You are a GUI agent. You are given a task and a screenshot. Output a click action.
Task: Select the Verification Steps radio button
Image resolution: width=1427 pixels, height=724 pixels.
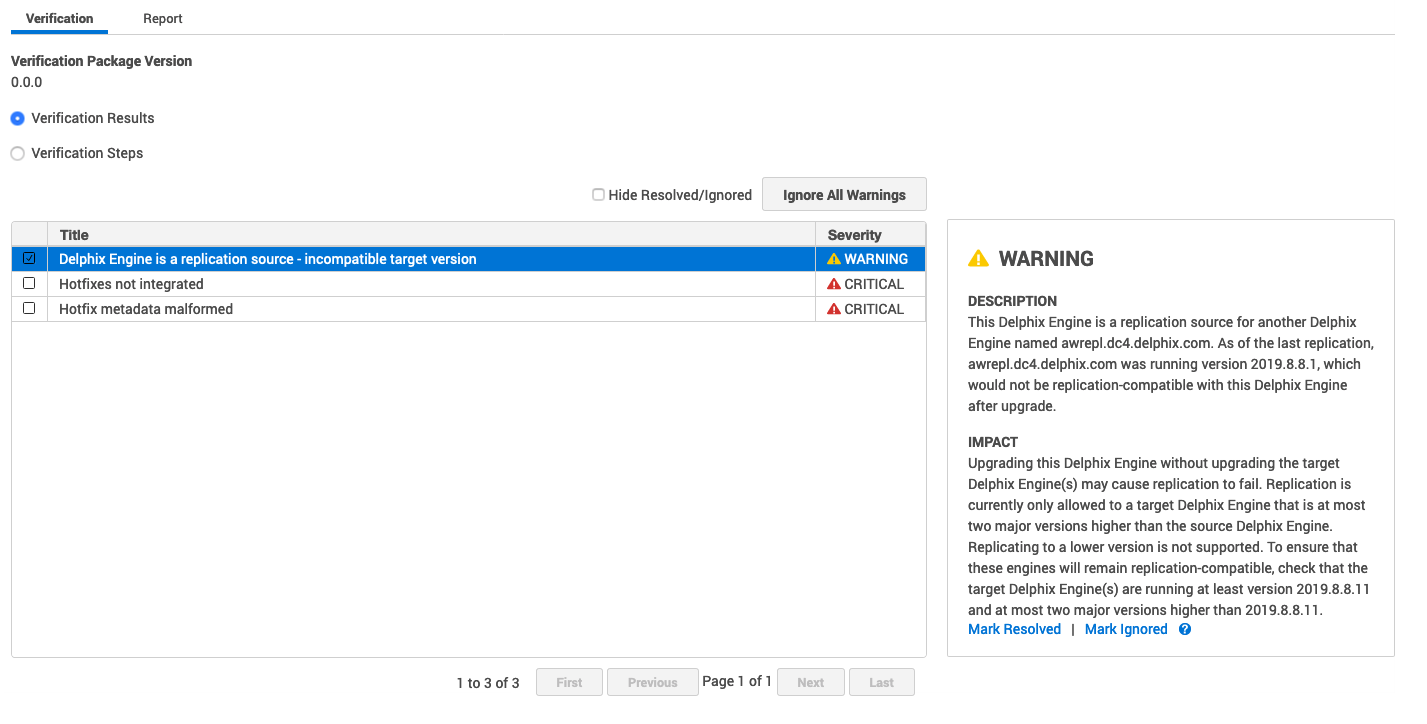(x=18, y=153)
